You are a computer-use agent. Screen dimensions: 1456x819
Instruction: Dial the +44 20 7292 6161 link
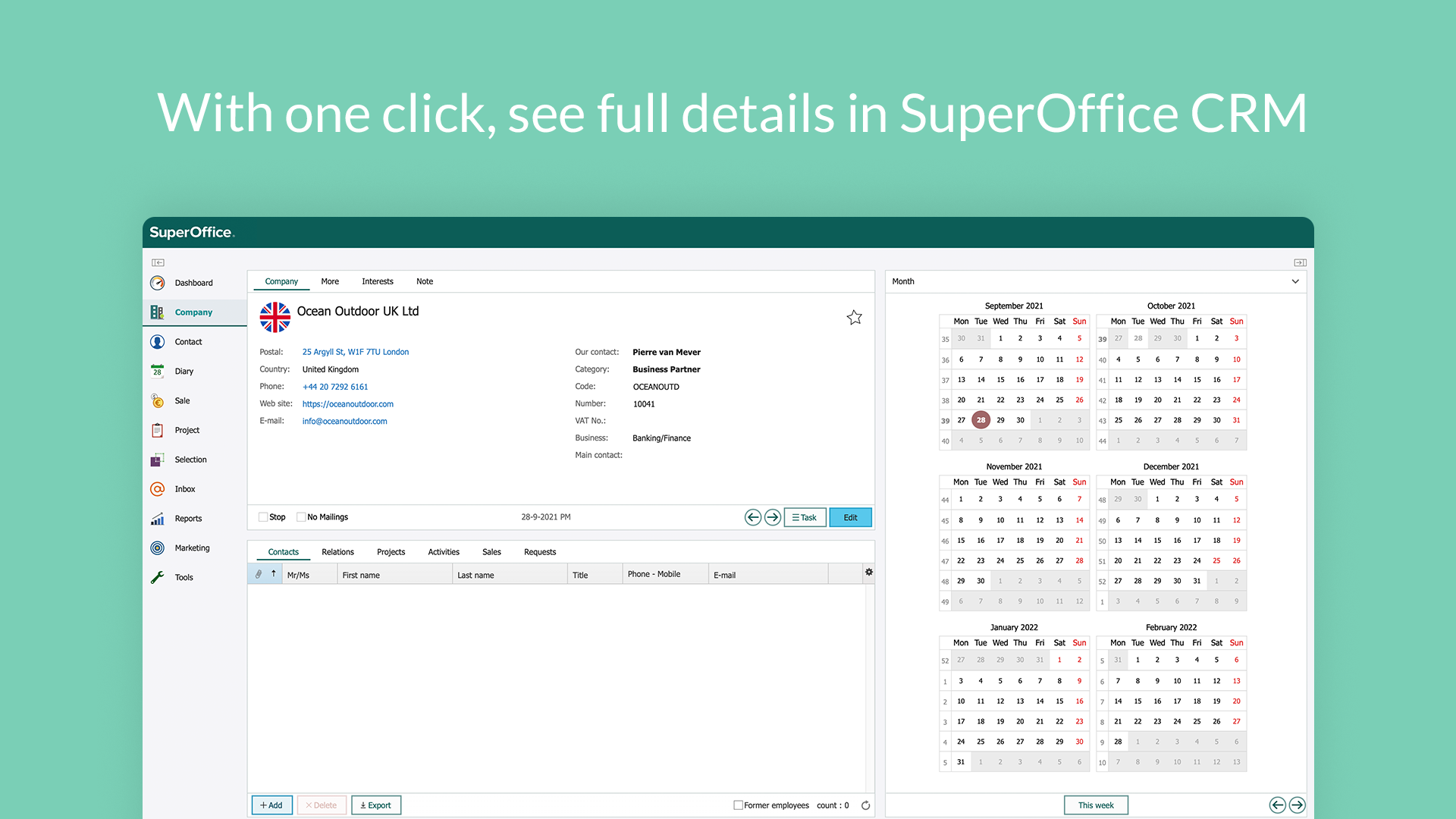click(x=335, y=387)
